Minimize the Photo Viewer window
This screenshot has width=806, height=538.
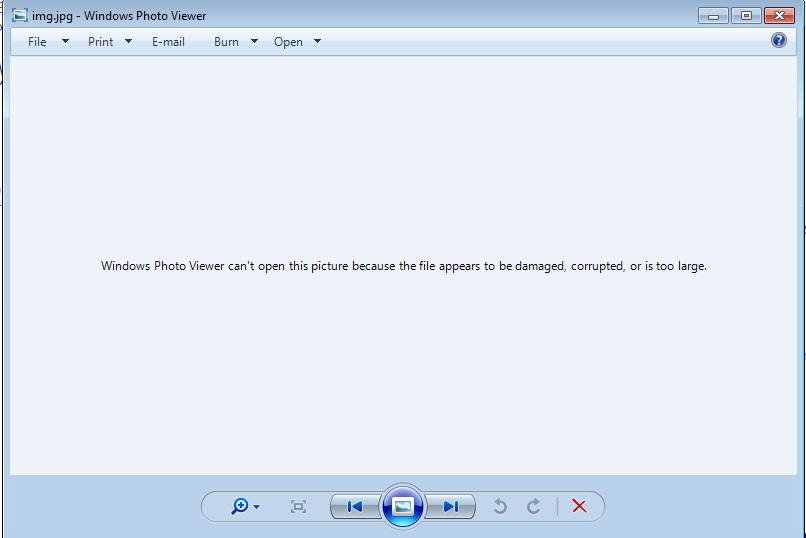[713, 16]
